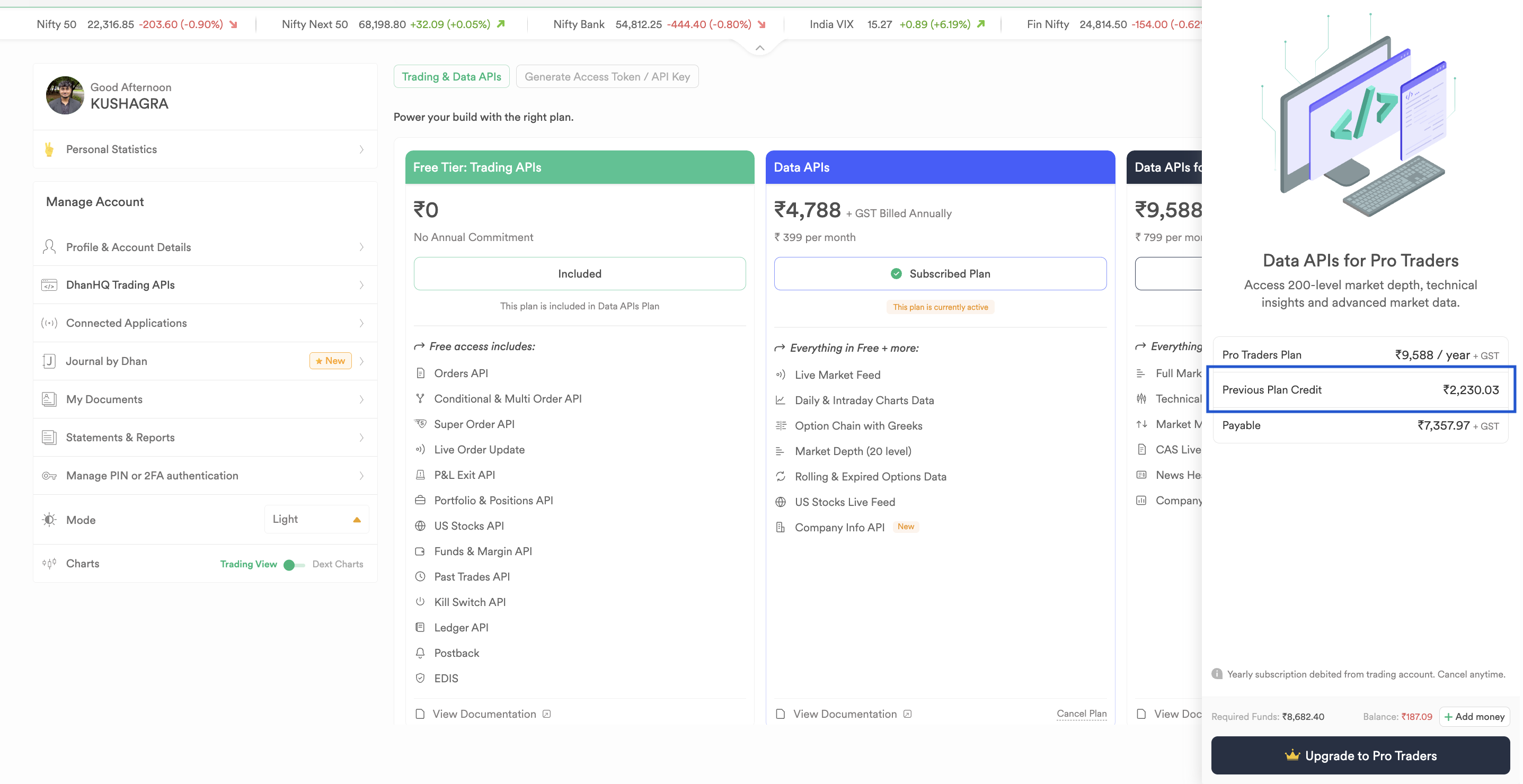Collapse the market indices ticker bar

[760, 48]
